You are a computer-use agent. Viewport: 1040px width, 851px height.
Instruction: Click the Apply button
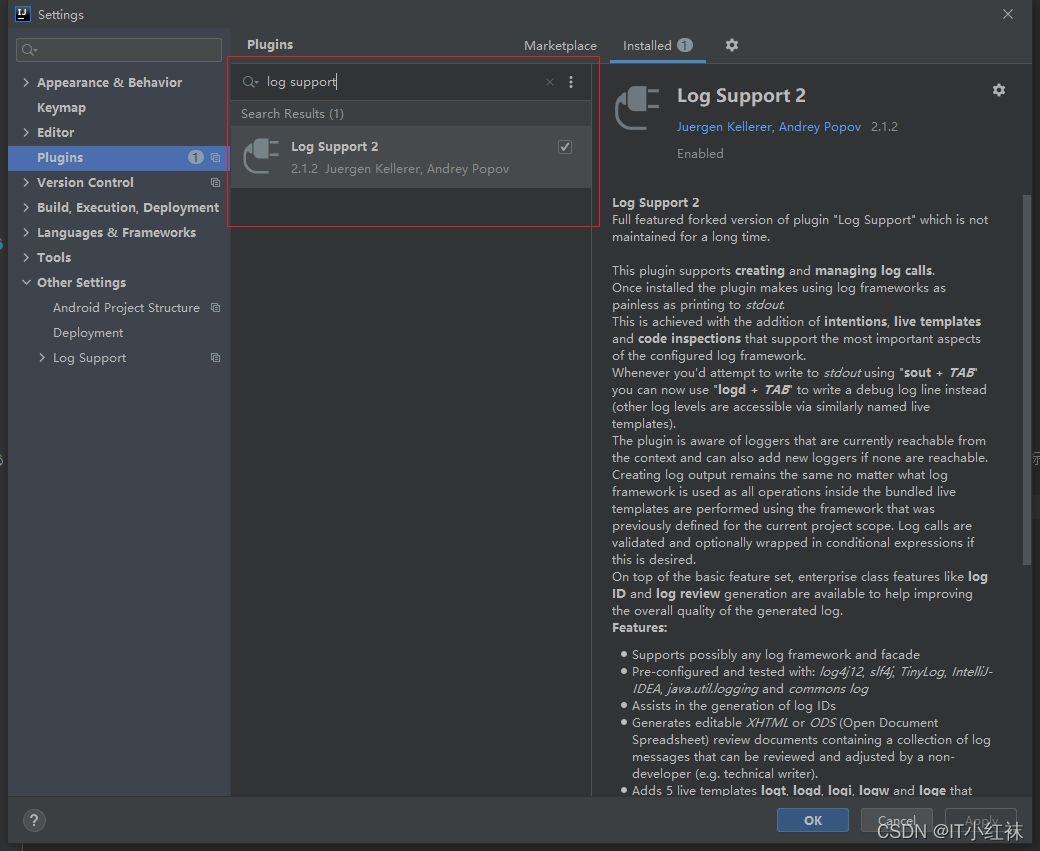coord(981,820)
